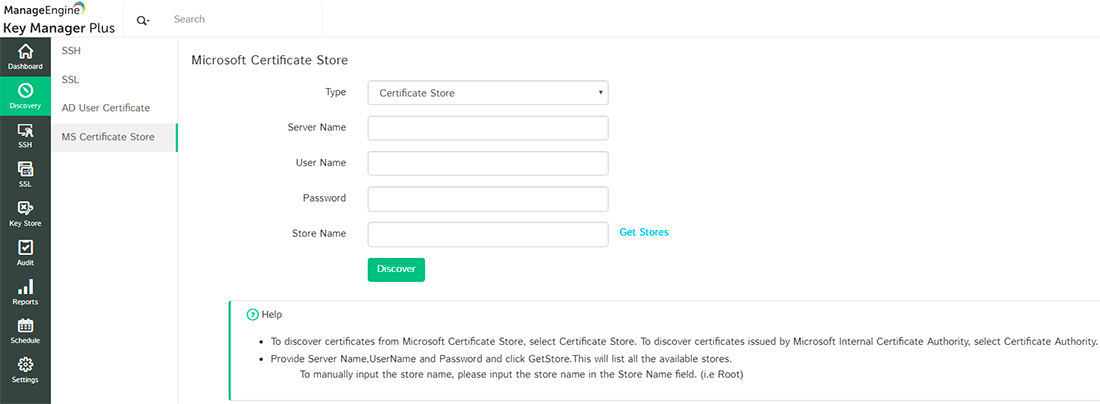Open the AD User Certificate tab
The width and height of the screenshot is (1100, 404).
point(105,108)
